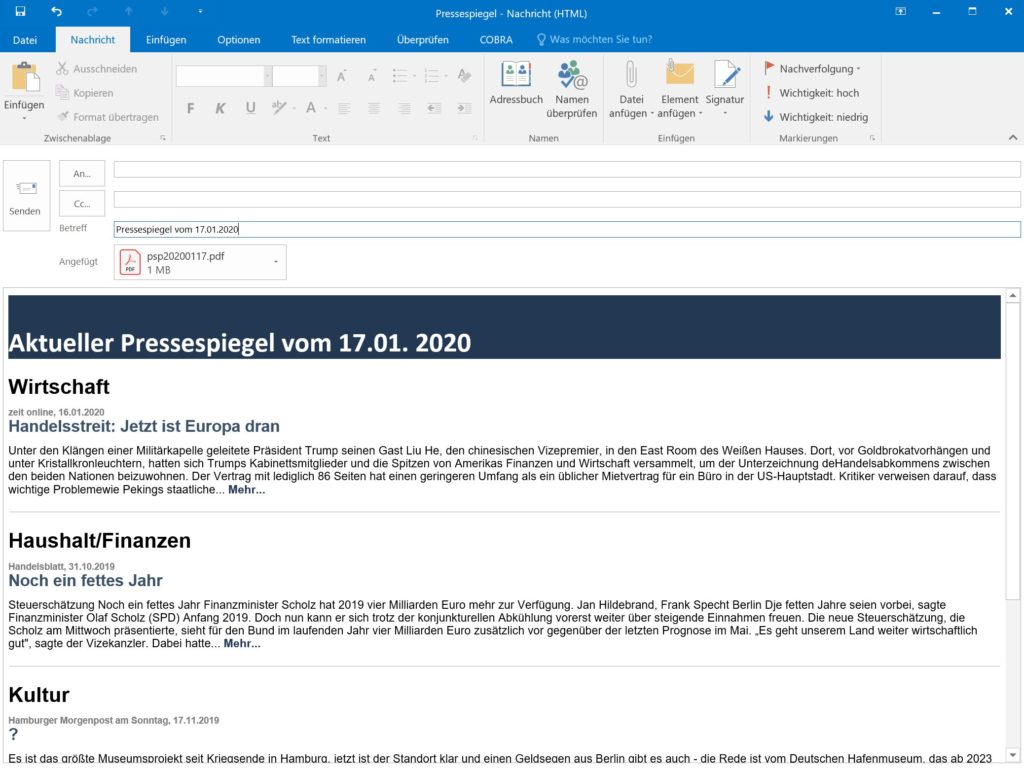Click the Element anfügen envelope icon
Viewport: 1024px width, 769px height.
click(679, 75)
